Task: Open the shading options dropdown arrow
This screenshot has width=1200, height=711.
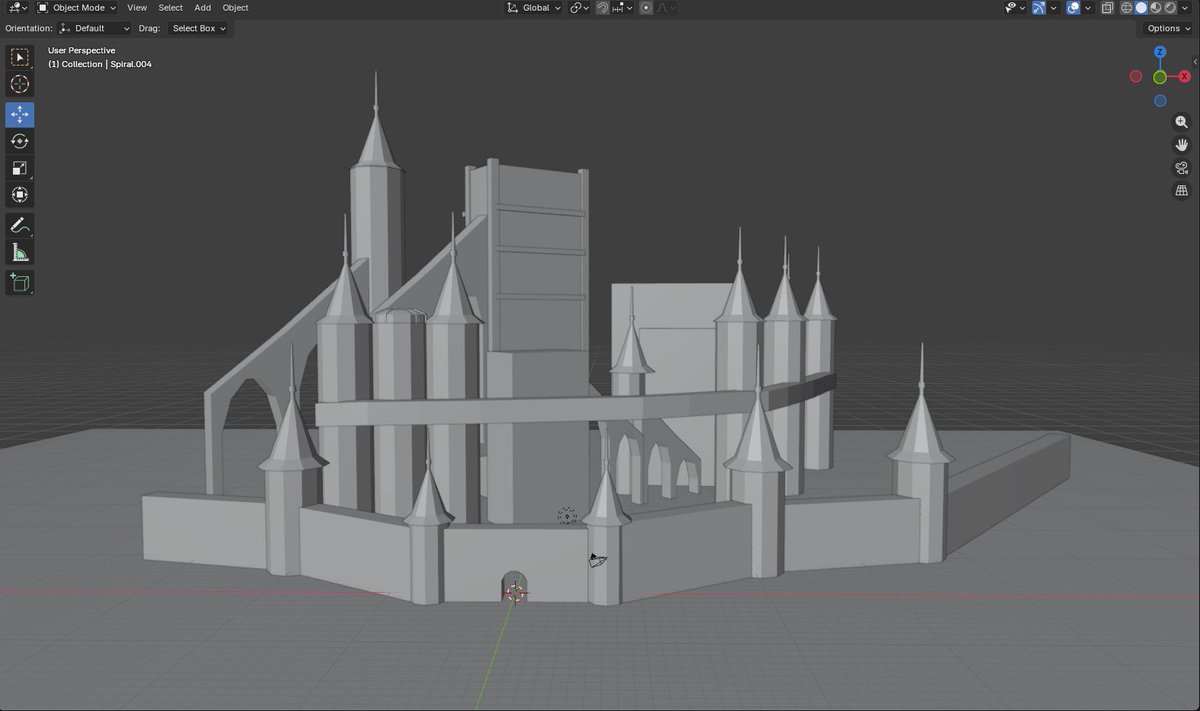Action: 1183,8
